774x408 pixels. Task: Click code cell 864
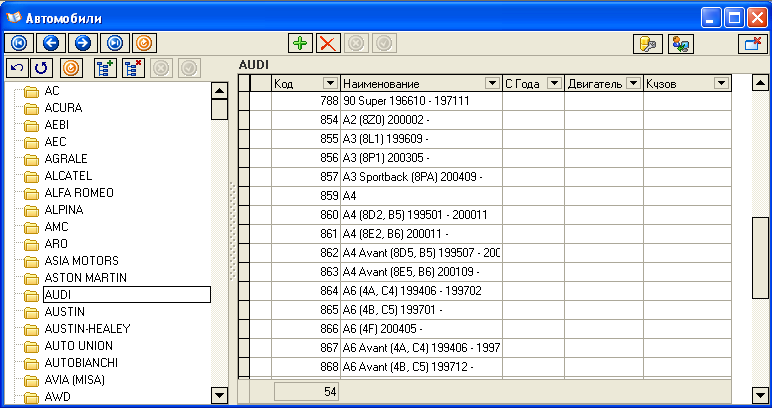306,291
